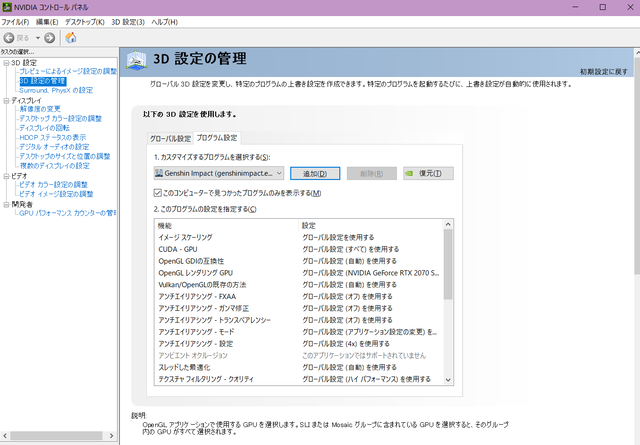Open ディスプレイの回転 tree item

(44, 128)
